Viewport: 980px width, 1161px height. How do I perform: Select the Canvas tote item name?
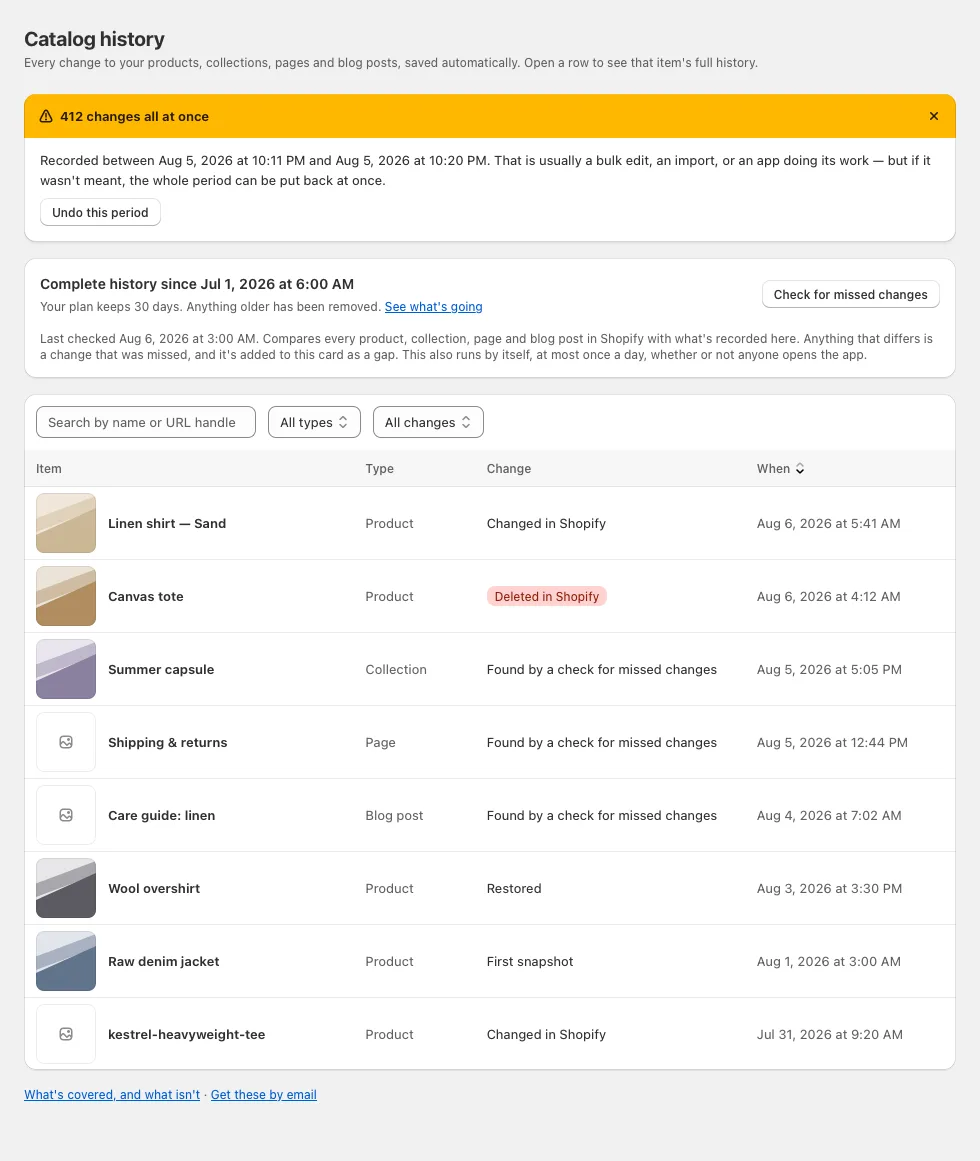pos(146,596)
